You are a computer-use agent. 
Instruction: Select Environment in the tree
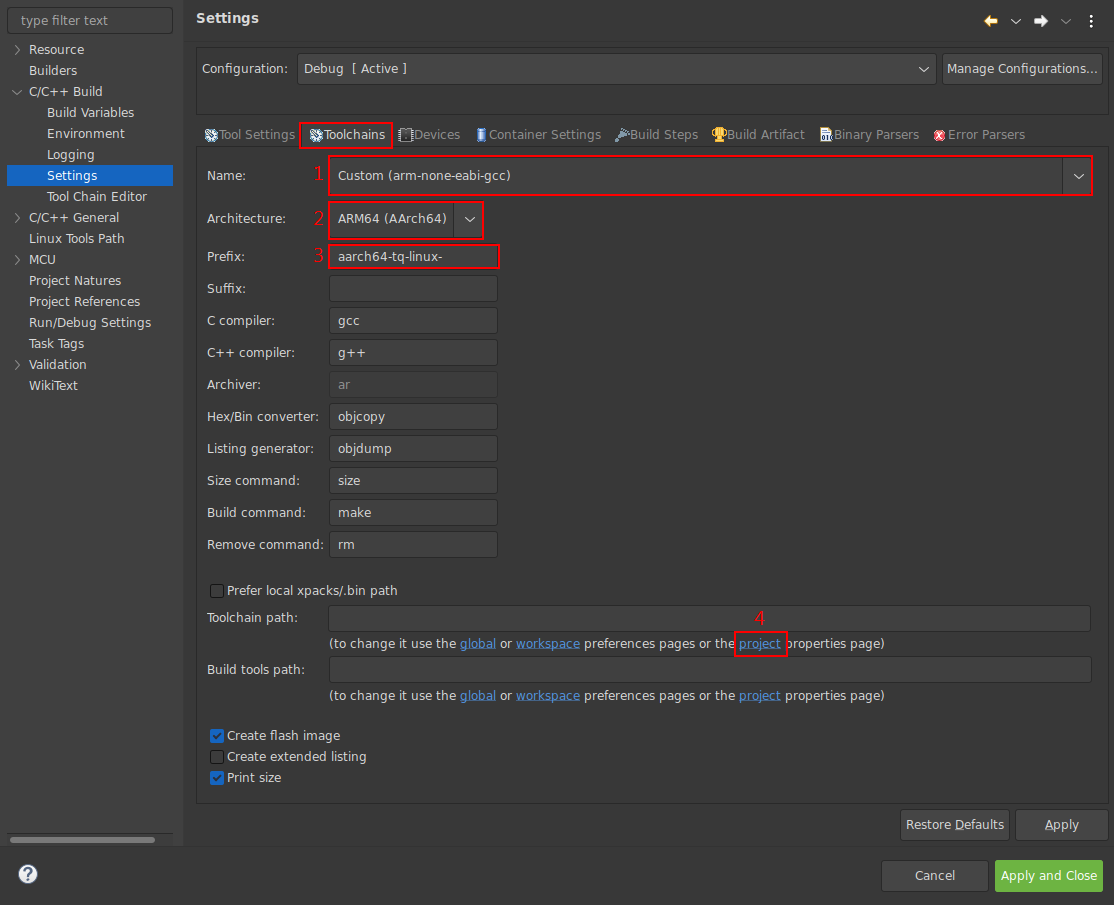click(85, 134)
